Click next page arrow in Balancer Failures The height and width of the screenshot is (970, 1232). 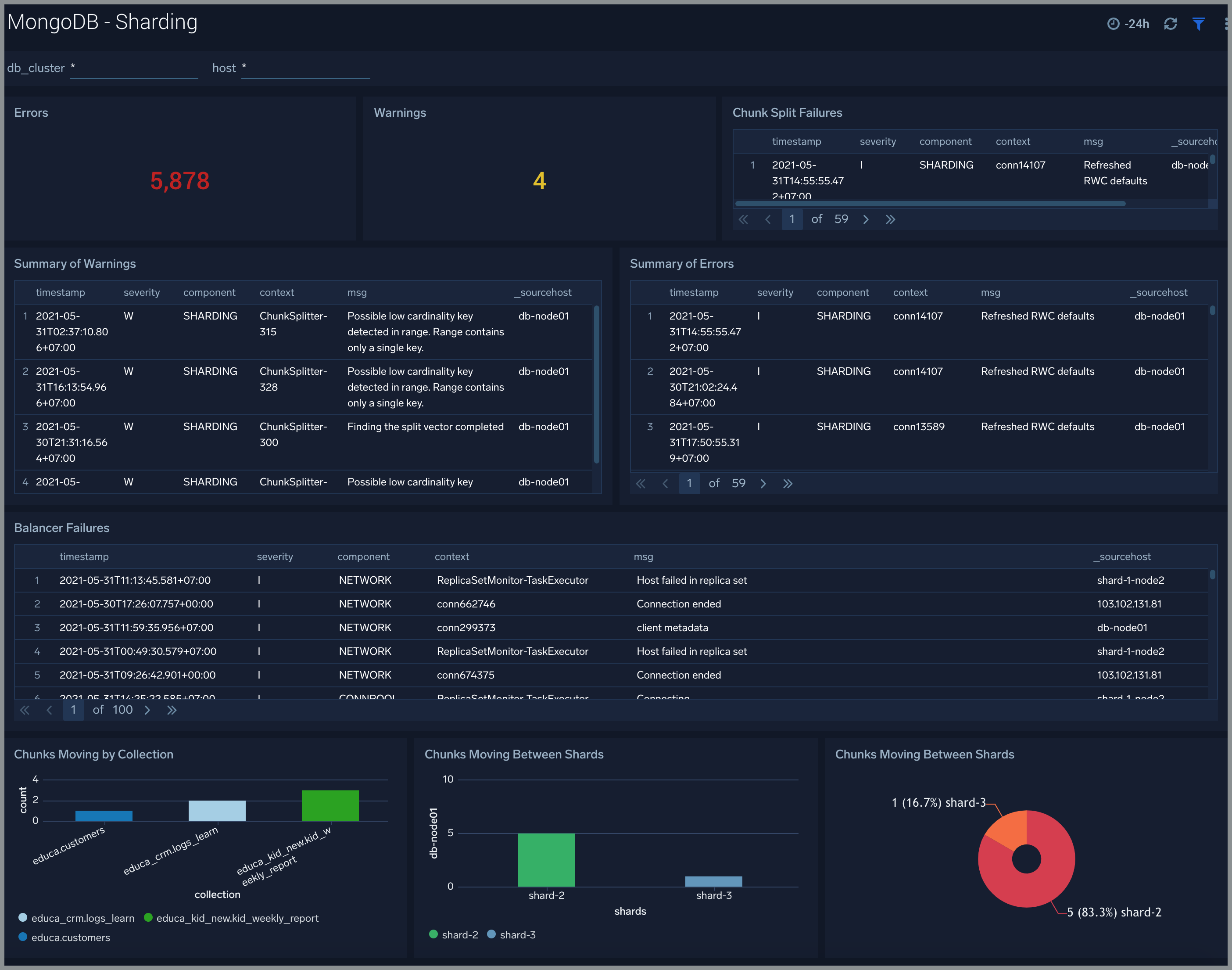tap(147, 712)
